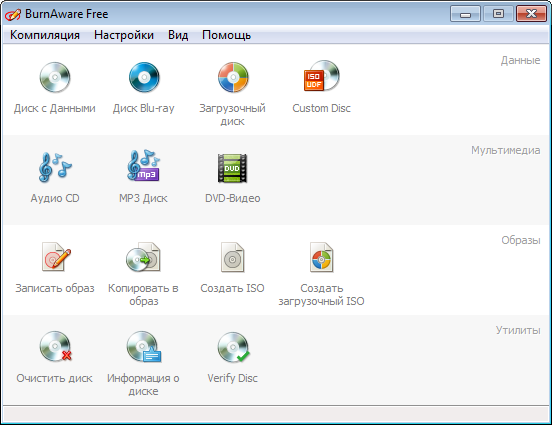Click the Мультимедиа section heading
Viewport: 552px width, 425px height.
(x=506, y=151)
